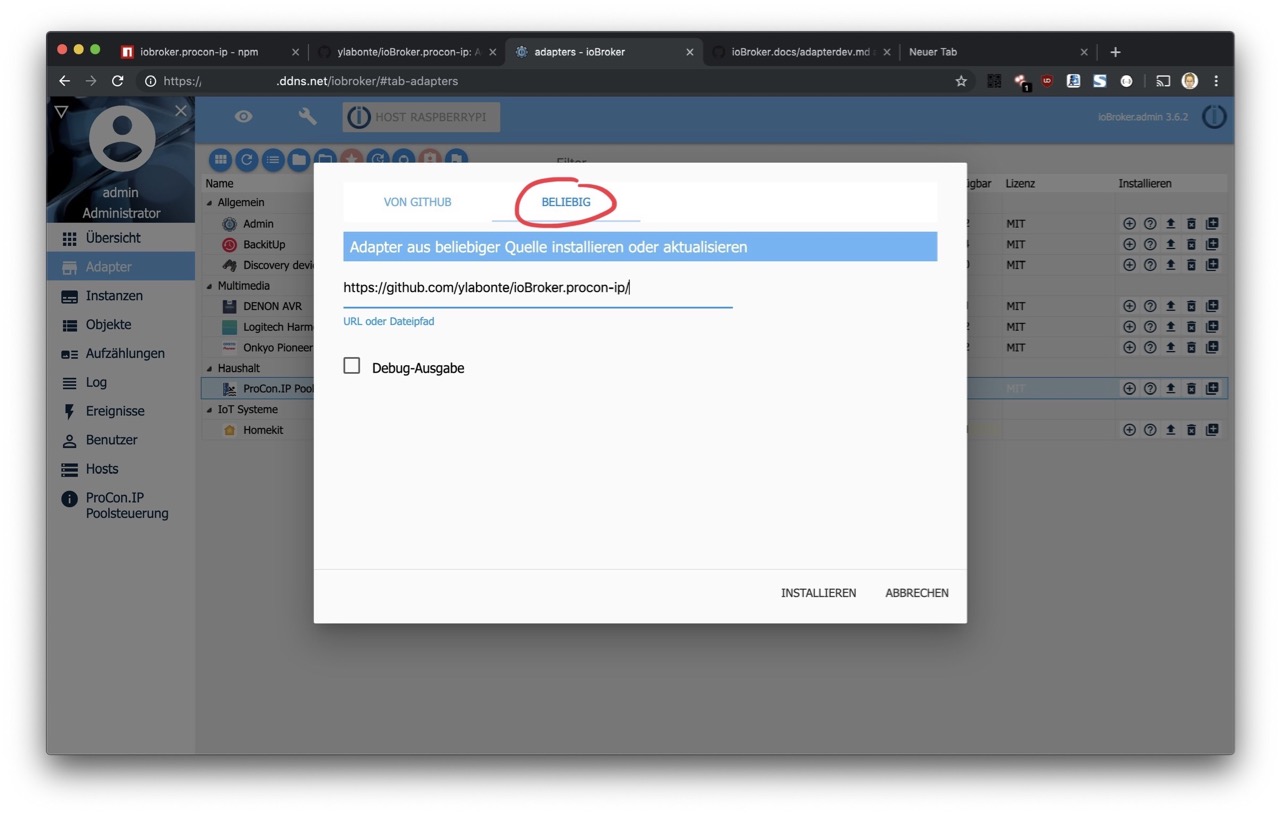This screenshot has height=816, width=1280.
Task: Cancel the dialog with ABBRECHEN
Action: [917, 593]
